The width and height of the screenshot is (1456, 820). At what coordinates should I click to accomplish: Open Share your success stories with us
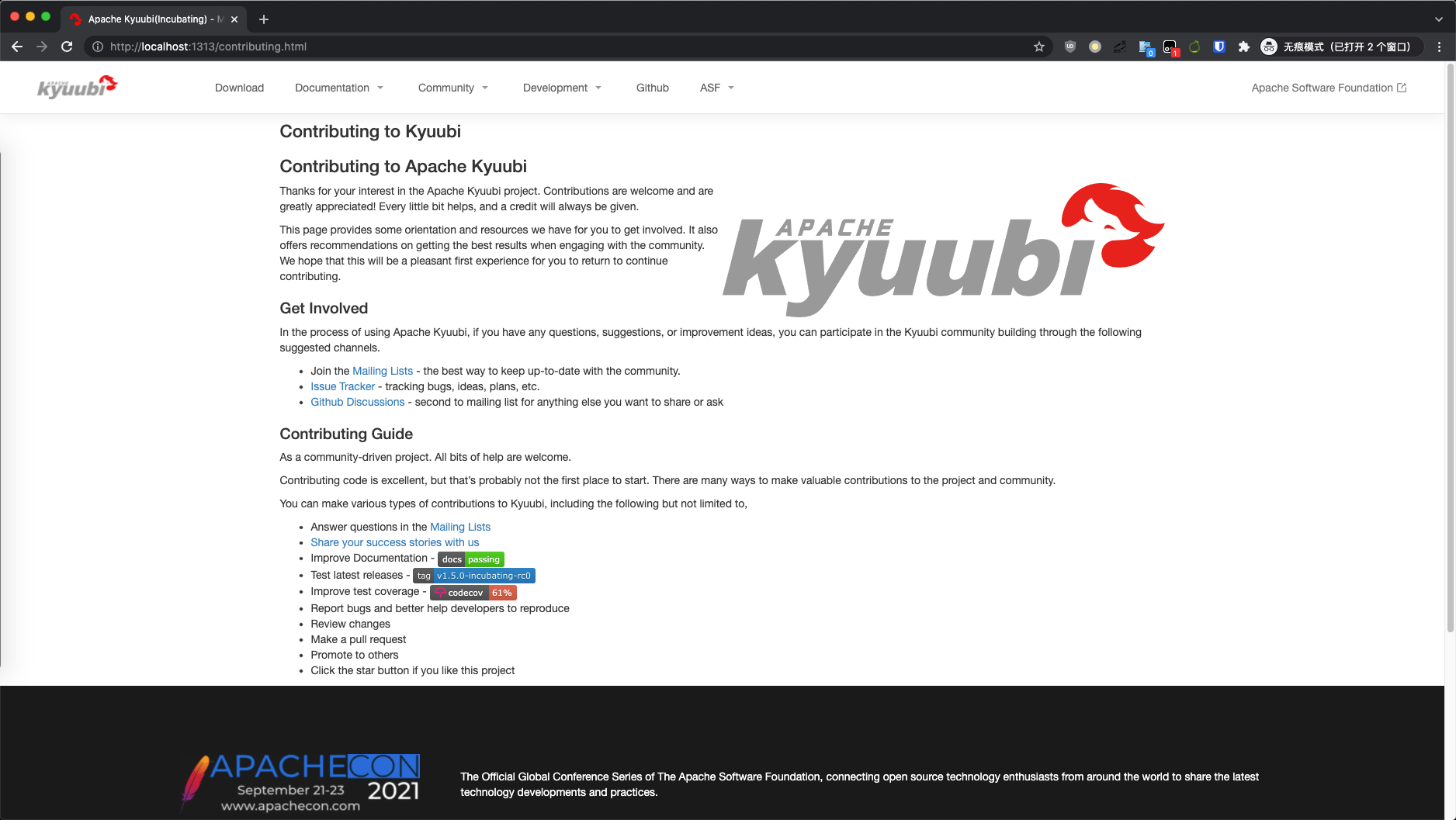pos(395,542)
